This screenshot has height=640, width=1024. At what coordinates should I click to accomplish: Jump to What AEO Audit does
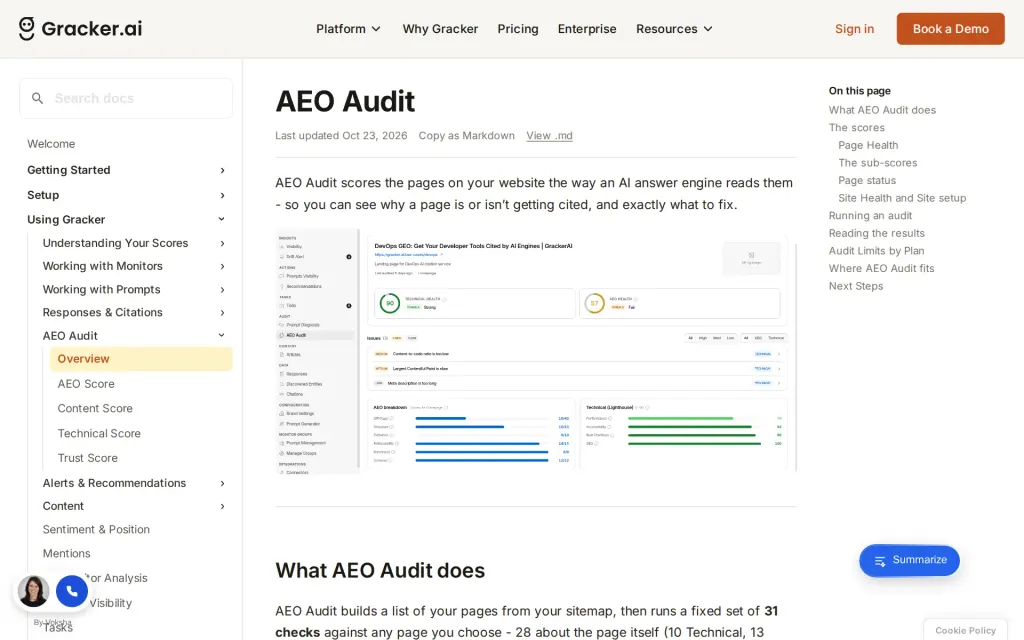coord(882,110)
